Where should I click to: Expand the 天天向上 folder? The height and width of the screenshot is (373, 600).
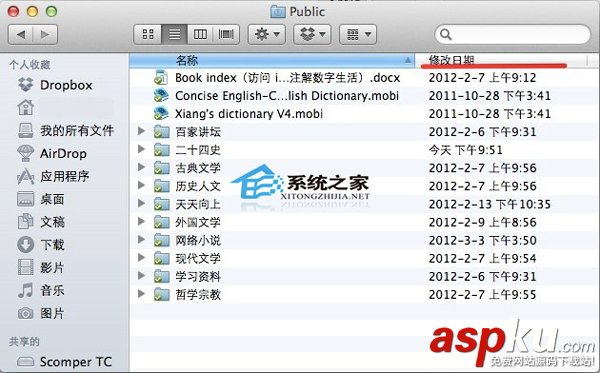tap(141, 203)
